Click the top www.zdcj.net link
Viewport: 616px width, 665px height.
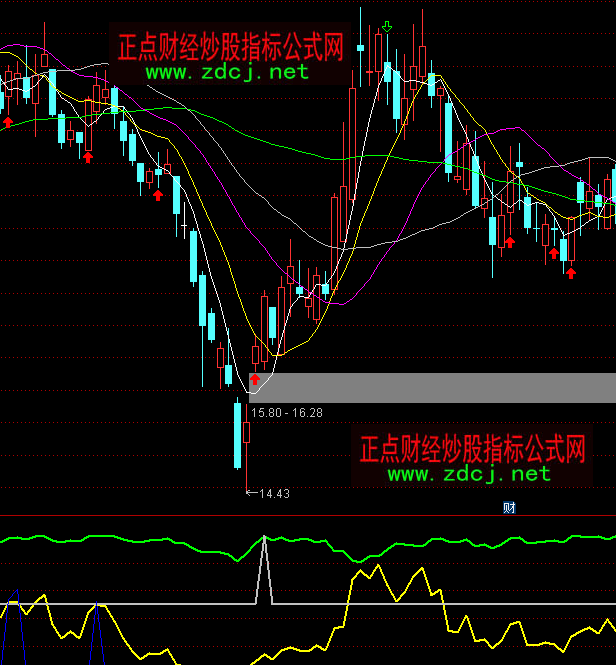(x=227, y=72)
